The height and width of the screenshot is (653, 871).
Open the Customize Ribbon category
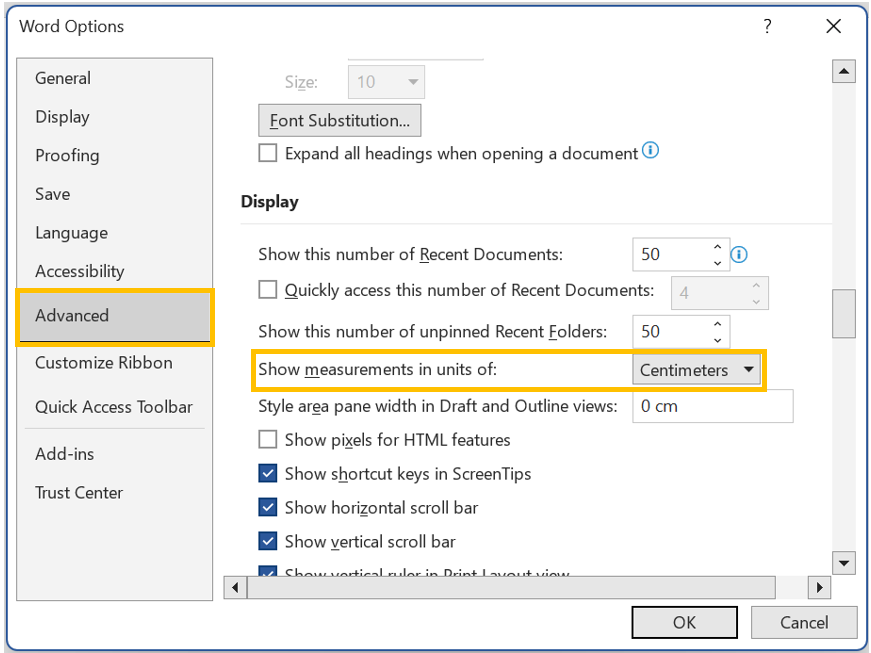coord(103,363)
